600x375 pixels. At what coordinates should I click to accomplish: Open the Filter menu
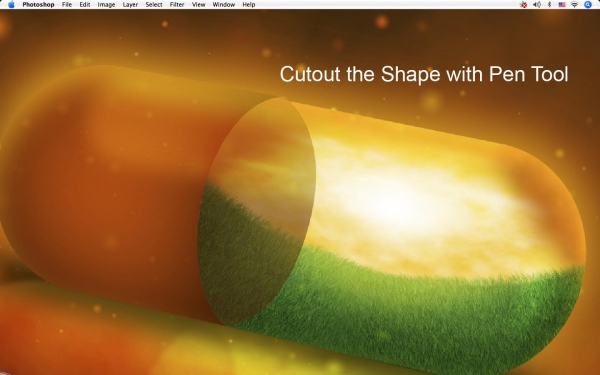[x=177, y=5]
